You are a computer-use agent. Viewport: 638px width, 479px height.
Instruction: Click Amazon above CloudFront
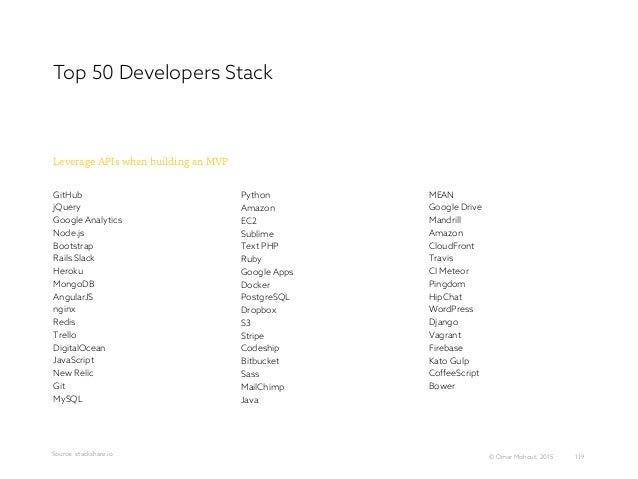pos(446,233)
